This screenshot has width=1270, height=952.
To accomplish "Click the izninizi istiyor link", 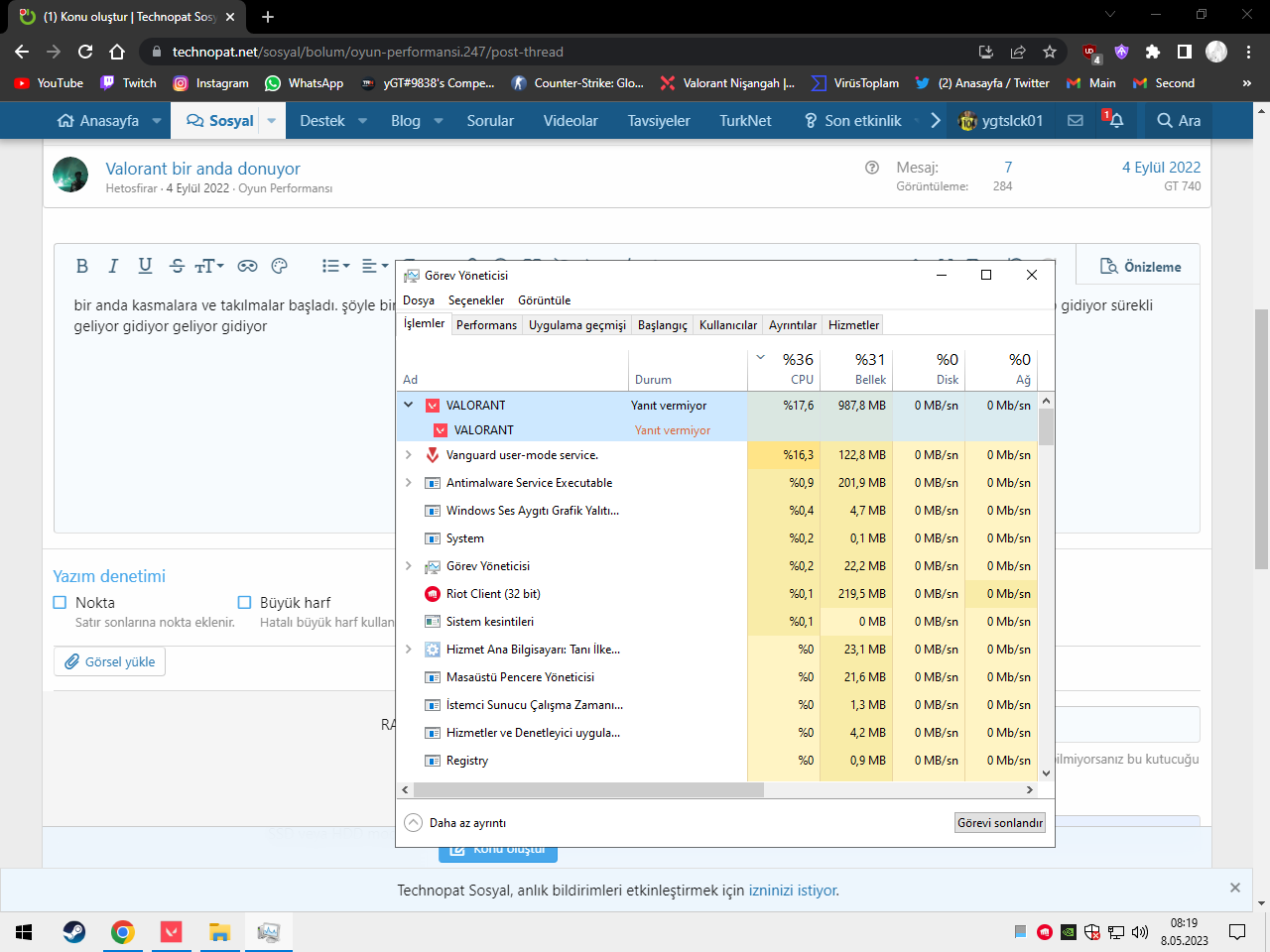I will point(794,891).
